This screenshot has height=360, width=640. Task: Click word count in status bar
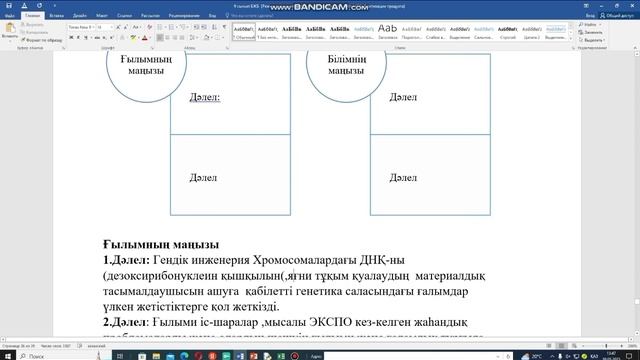pos(56,346)
